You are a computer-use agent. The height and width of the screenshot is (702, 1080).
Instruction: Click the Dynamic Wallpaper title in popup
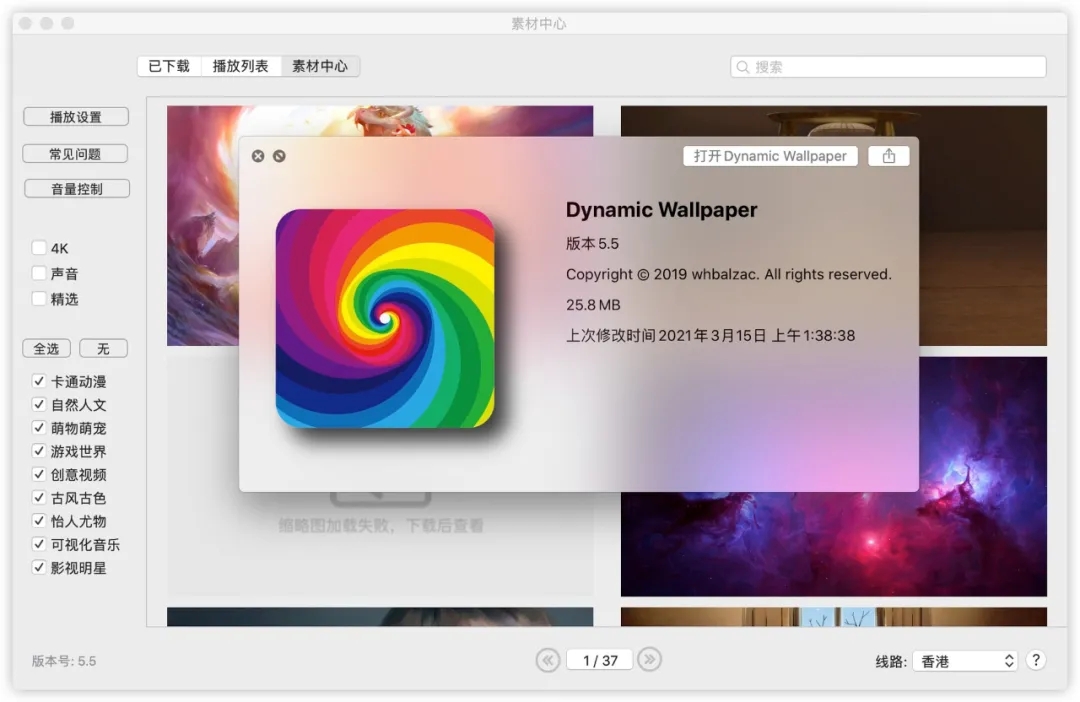point(661,210)
